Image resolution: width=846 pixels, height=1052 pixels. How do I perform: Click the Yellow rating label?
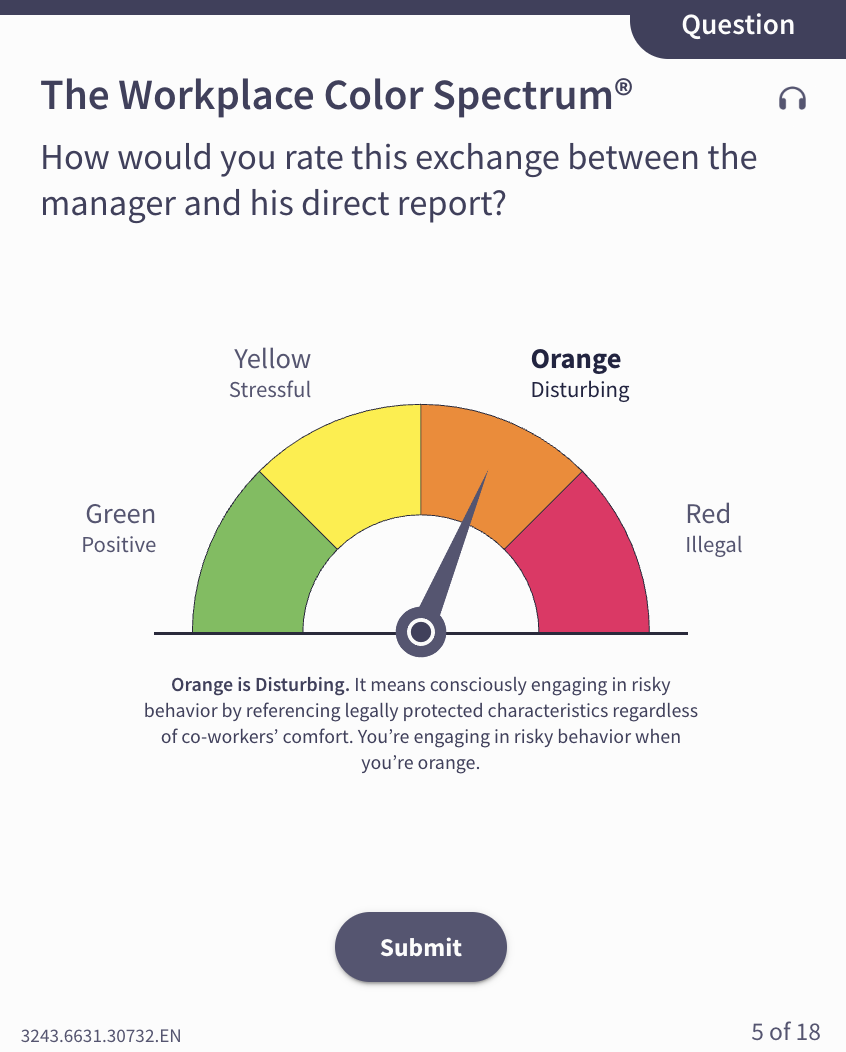[x=272, y=359]
